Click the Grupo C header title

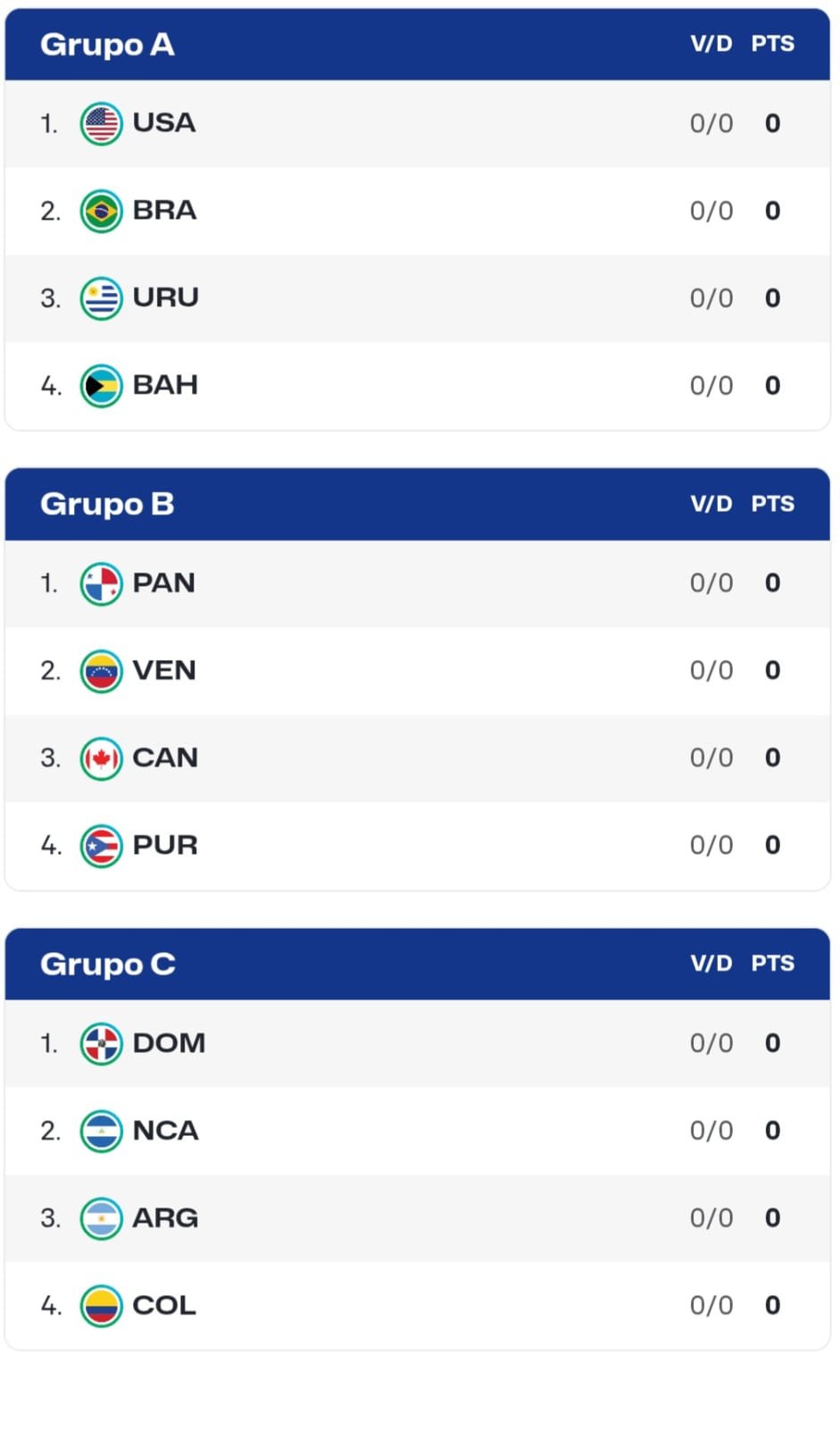point(108,965)
